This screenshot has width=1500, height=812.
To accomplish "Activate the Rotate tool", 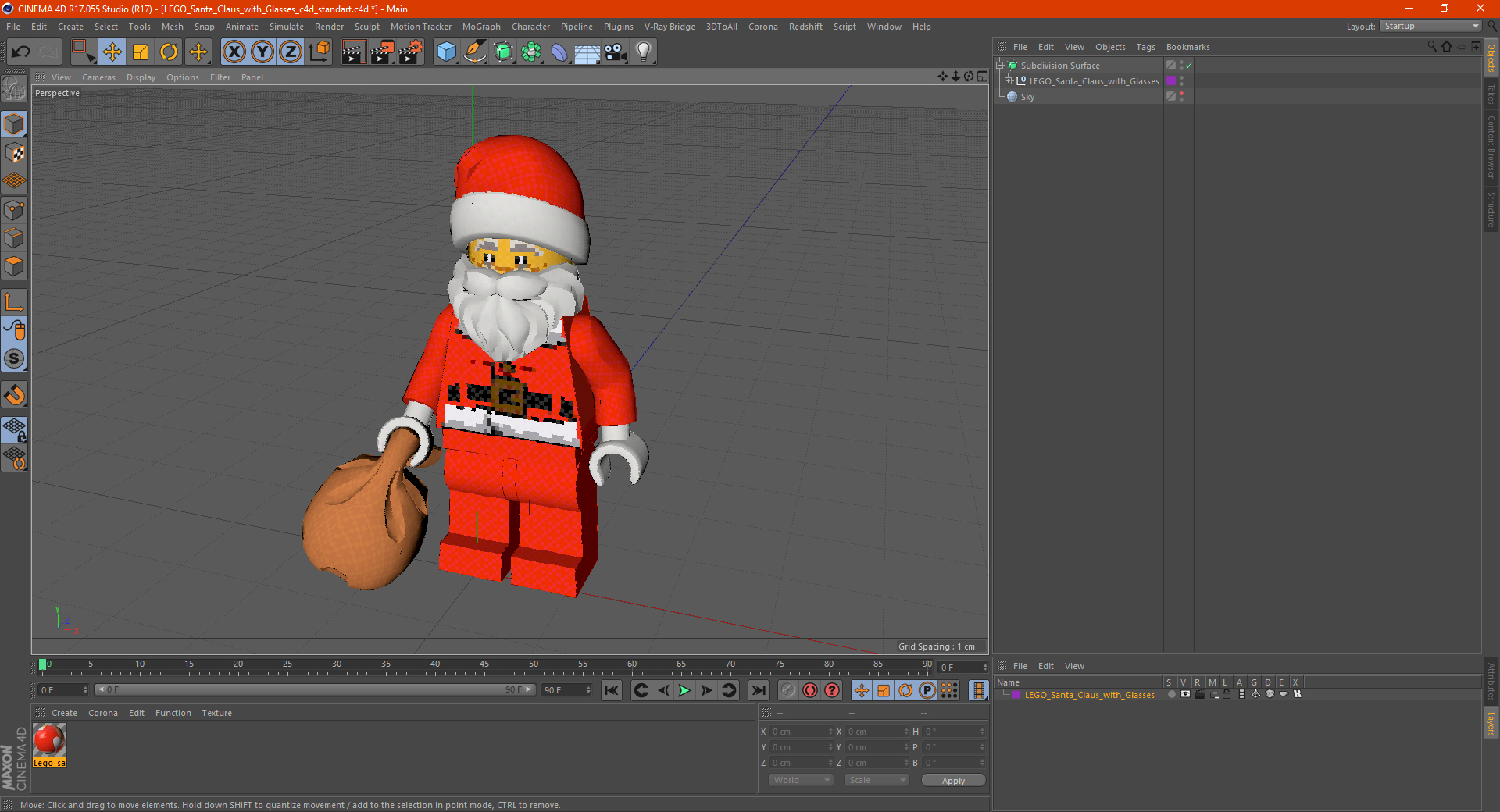I will coord(169,52).
